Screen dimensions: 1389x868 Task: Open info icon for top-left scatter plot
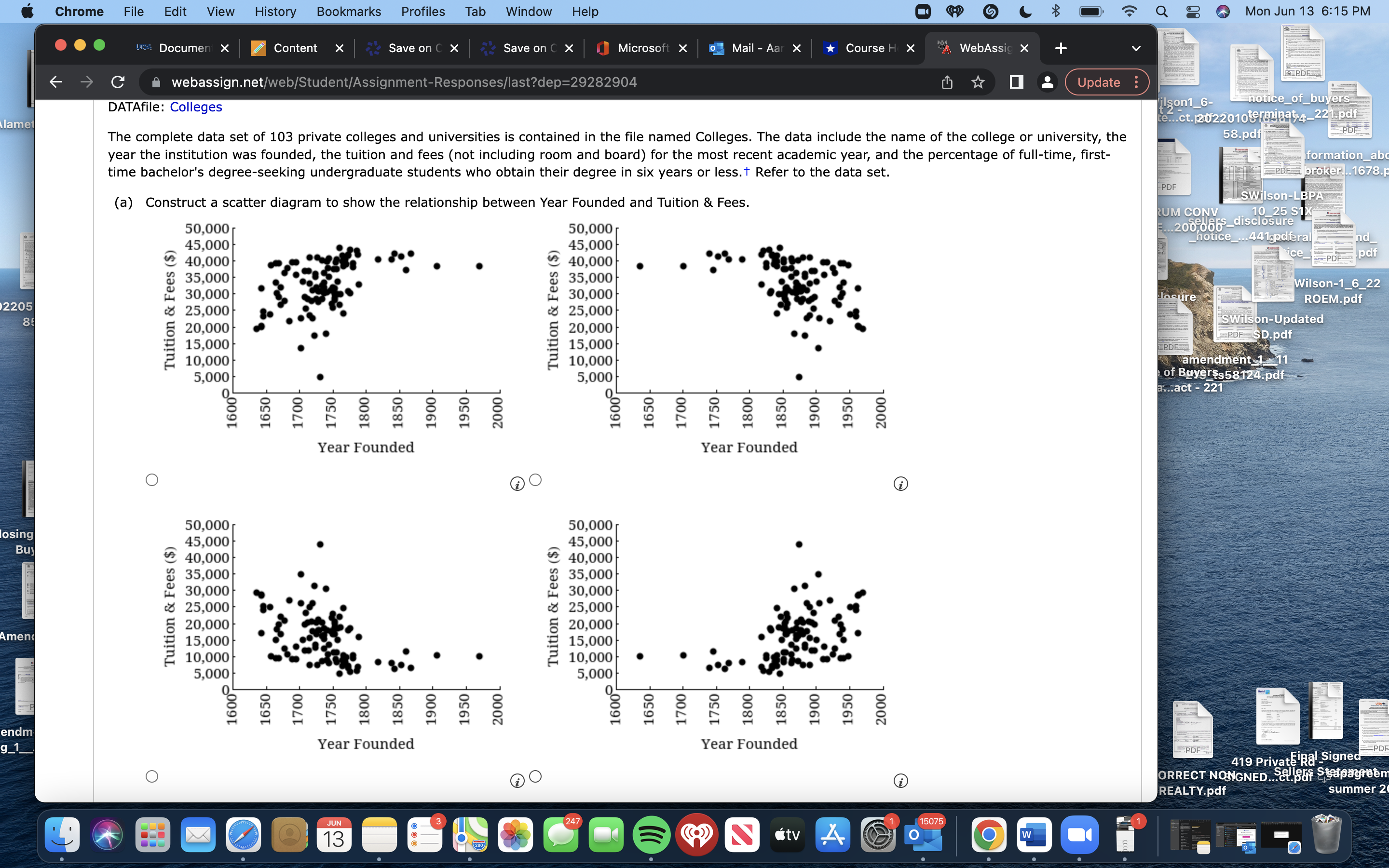[x=517, y=484]
